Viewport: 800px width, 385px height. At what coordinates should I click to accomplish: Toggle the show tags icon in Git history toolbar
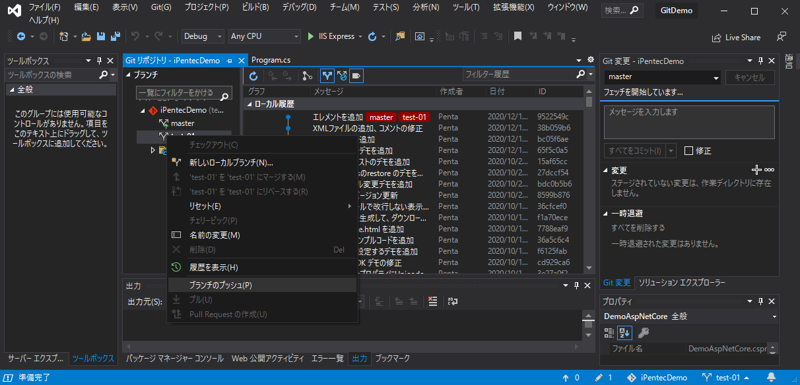click(357, 76)
